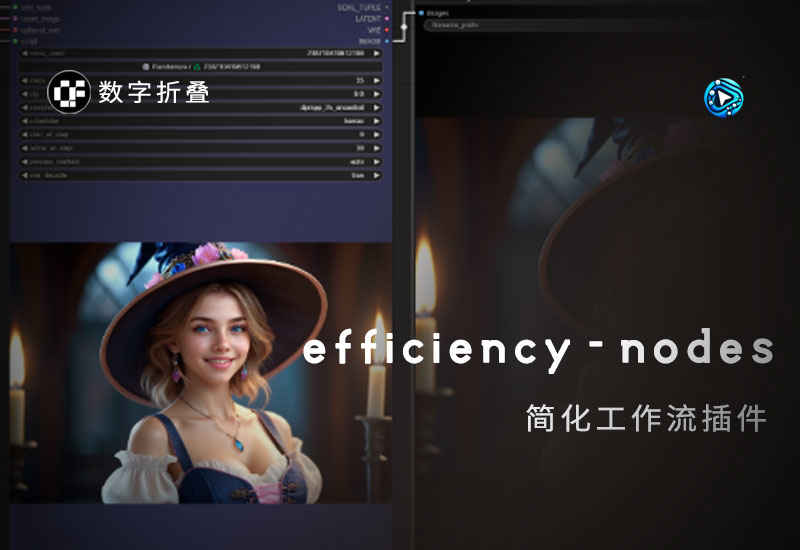The width and height of the screenshot is (800, 550).
Task: Click the IMAGE output port dot
Action: click(x=387, y=42)
